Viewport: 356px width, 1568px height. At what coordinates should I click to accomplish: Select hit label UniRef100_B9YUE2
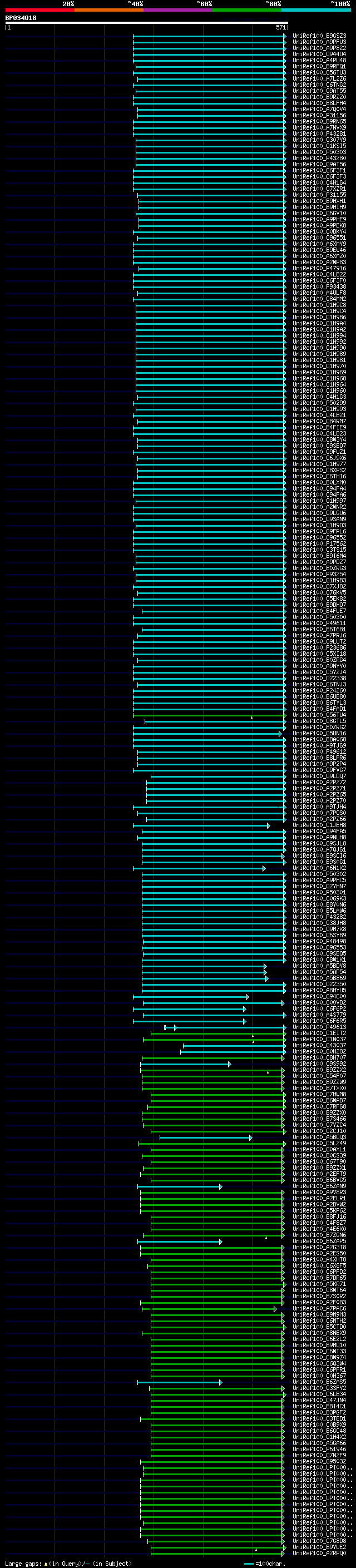(x=319, y=1547)
